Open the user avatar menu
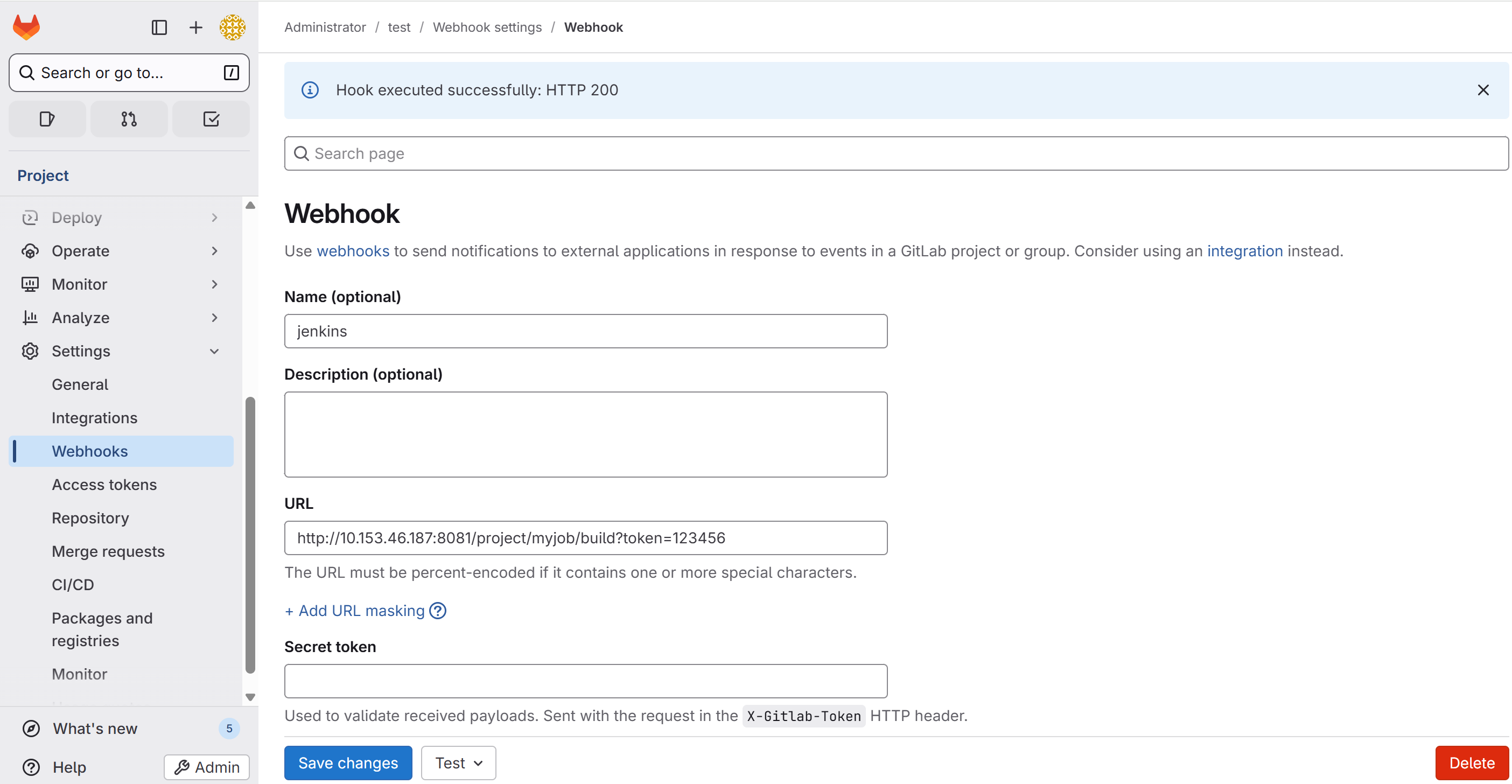 233,27
